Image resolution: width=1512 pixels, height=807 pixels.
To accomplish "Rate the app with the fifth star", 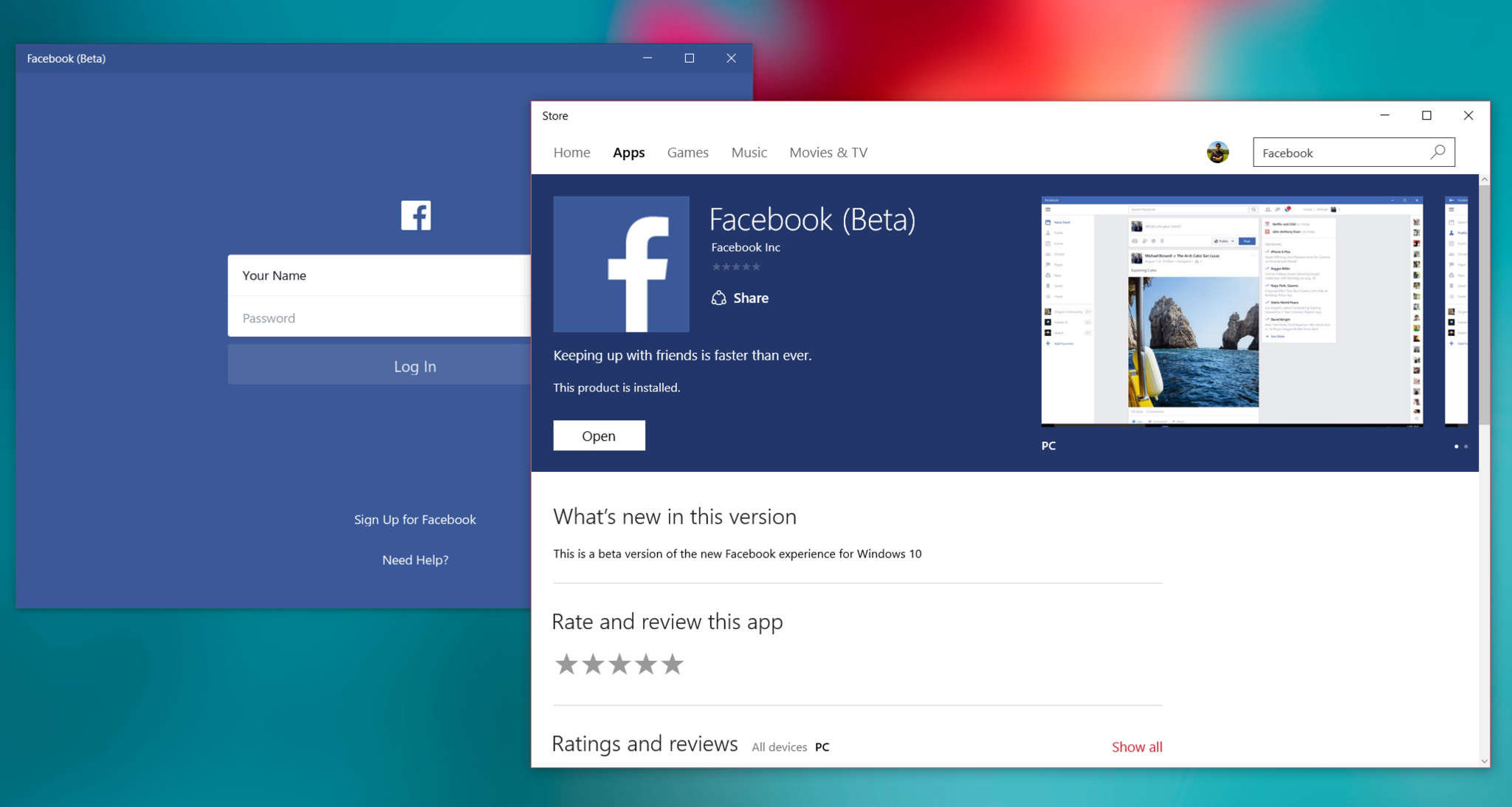I will tap(672, 665).
